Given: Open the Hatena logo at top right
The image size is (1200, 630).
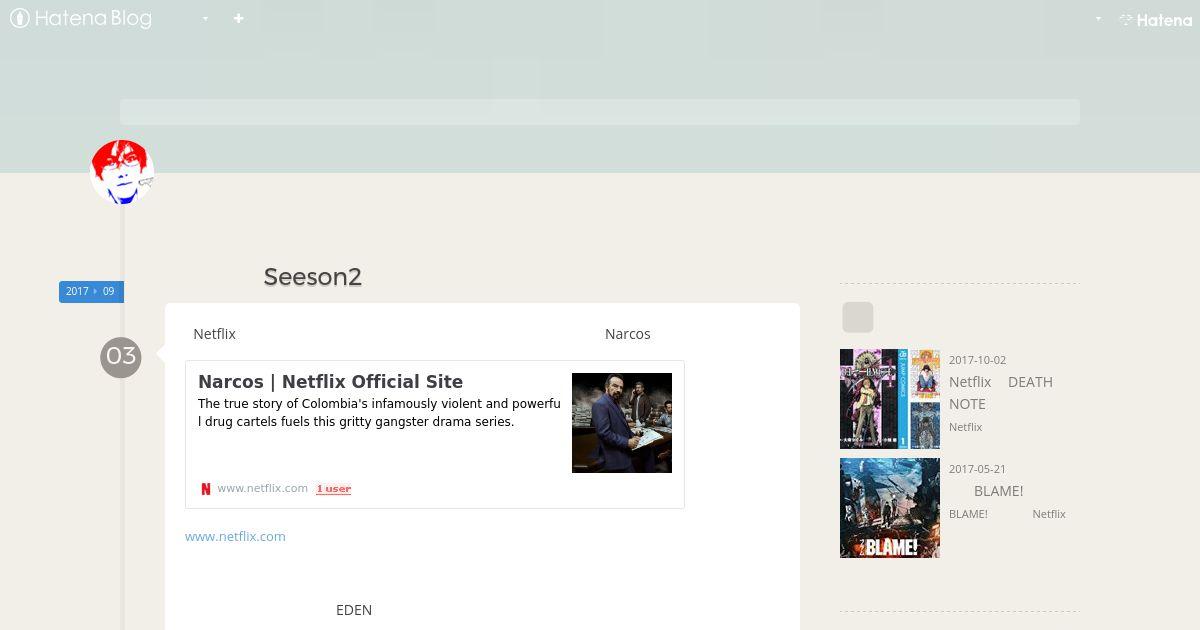Looking at the screenshot, I should pyautogui.click(x=1155, y=20).
